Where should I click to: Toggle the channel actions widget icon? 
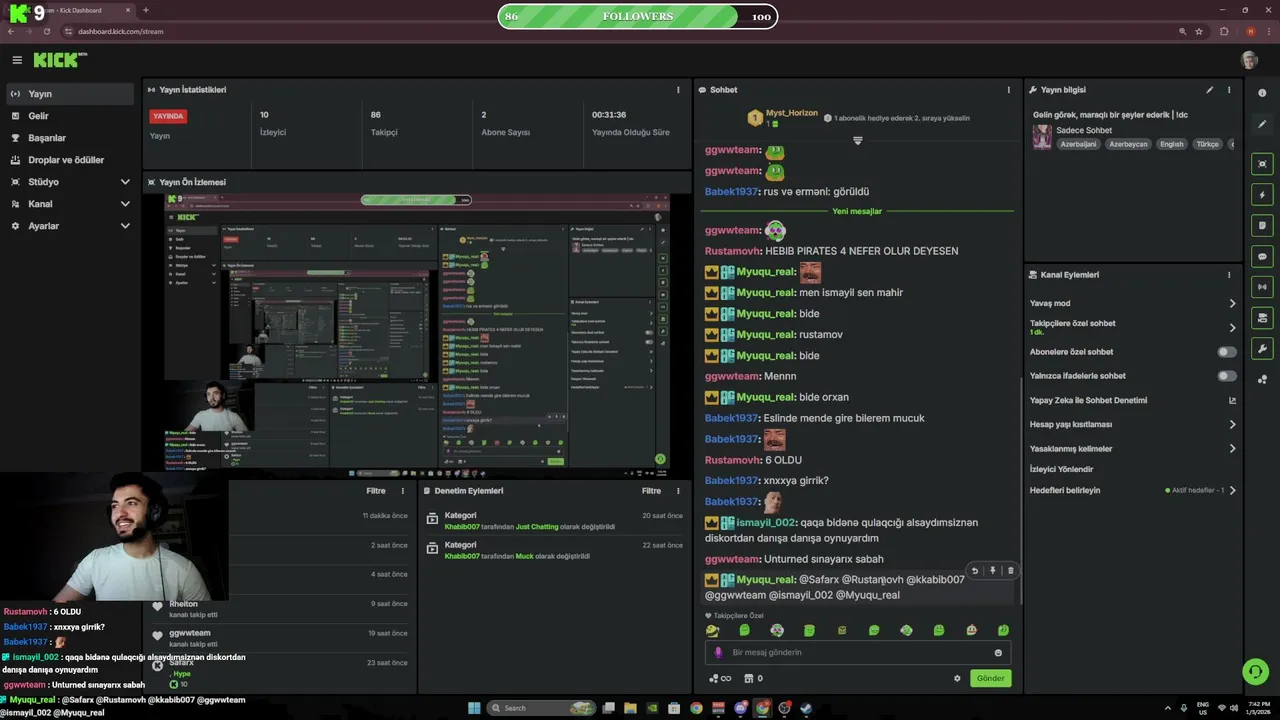1262,318
